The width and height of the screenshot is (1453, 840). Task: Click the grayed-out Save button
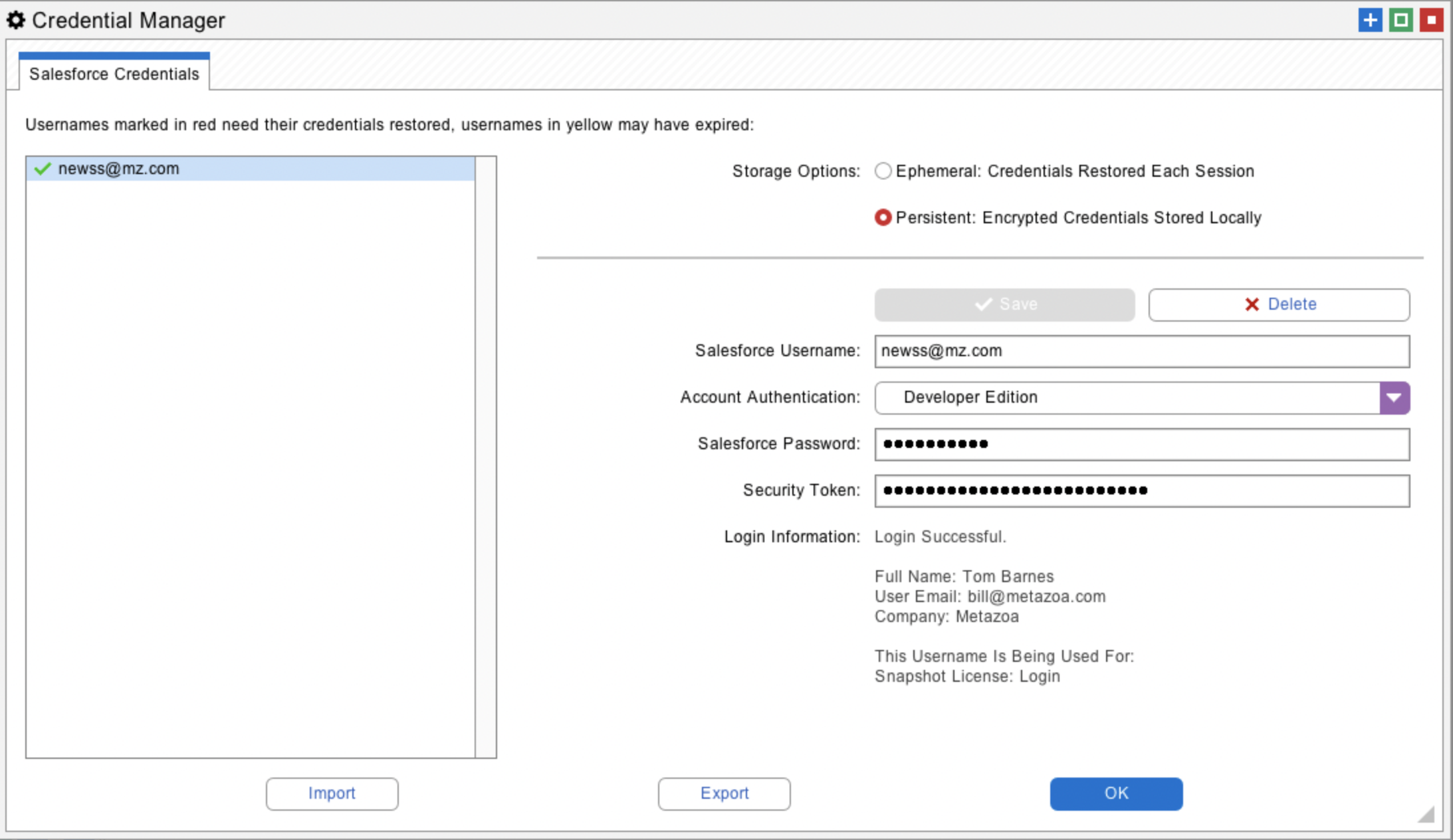(1004, 304)
